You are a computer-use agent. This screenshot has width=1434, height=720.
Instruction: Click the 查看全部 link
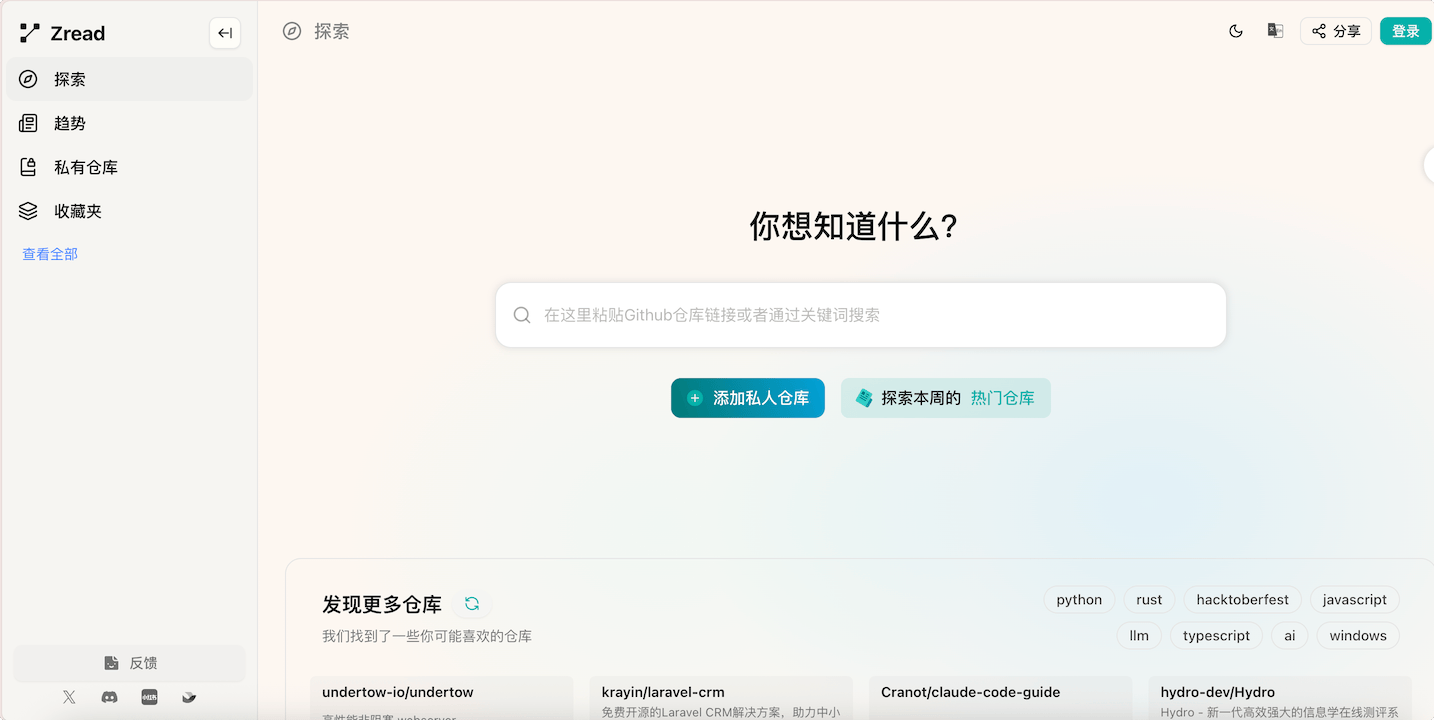pyautogui.click(x=50, y=254)
